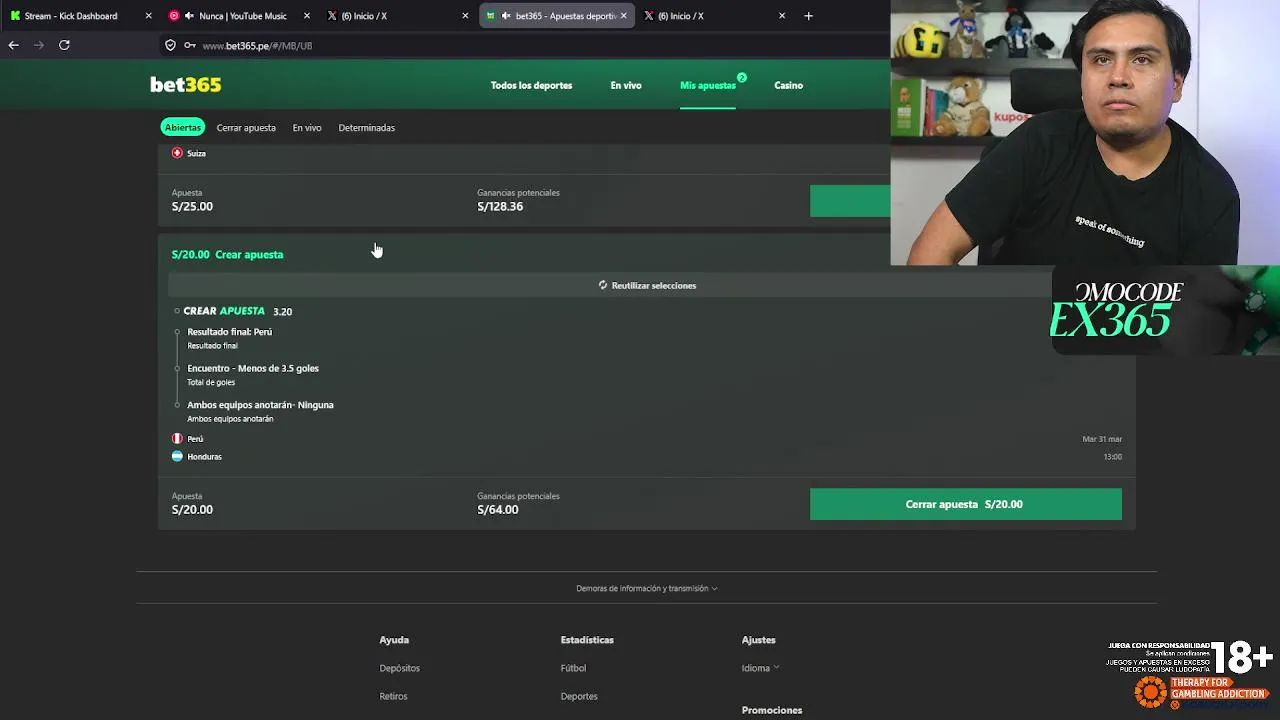The height and width of the screenshot is (720, 1280).
Task: Click the Reutilizar selecciones refresh icon
Action: [603, 285]
